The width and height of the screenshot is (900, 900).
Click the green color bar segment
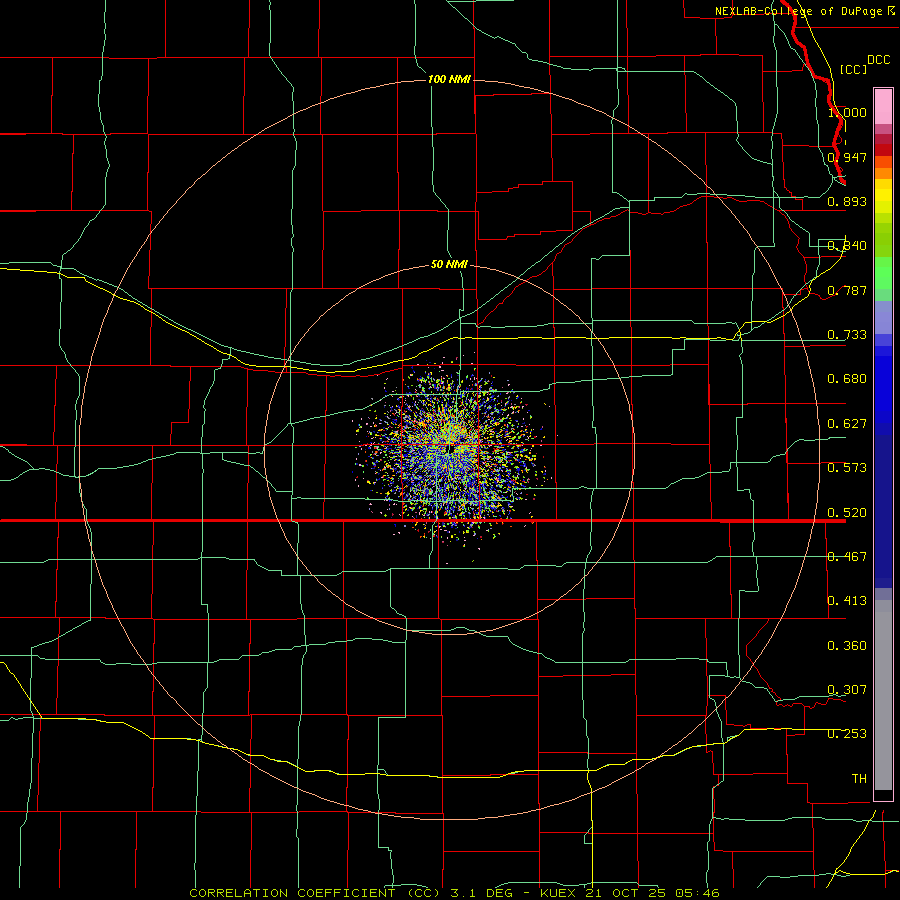(x=883, y=272)
